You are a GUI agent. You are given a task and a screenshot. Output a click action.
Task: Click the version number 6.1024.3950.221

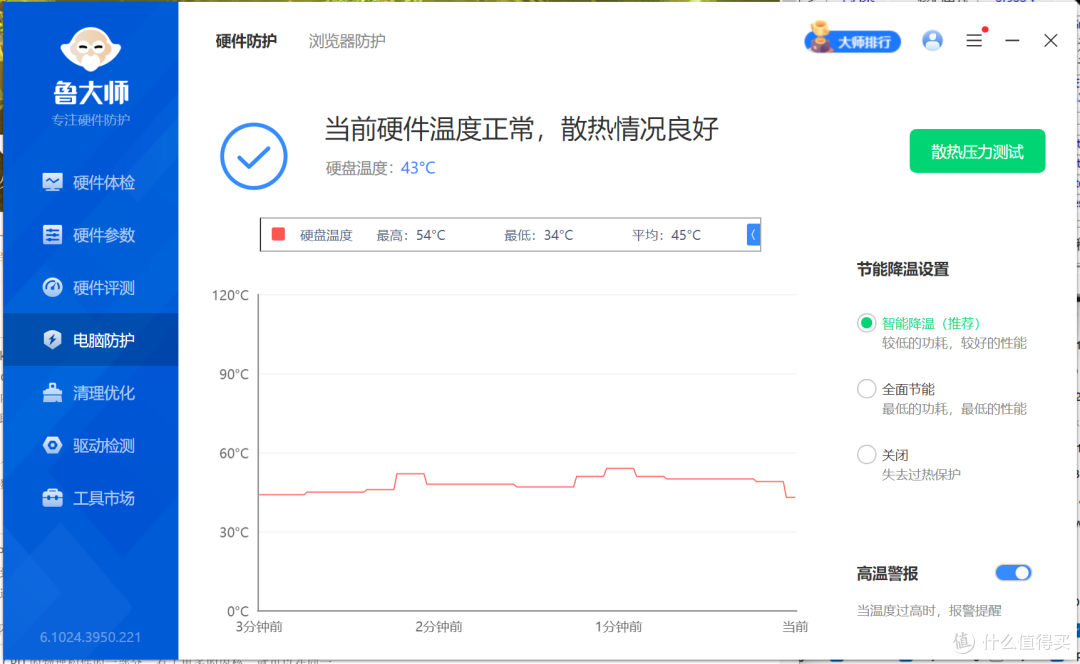(x=90, y=637)
